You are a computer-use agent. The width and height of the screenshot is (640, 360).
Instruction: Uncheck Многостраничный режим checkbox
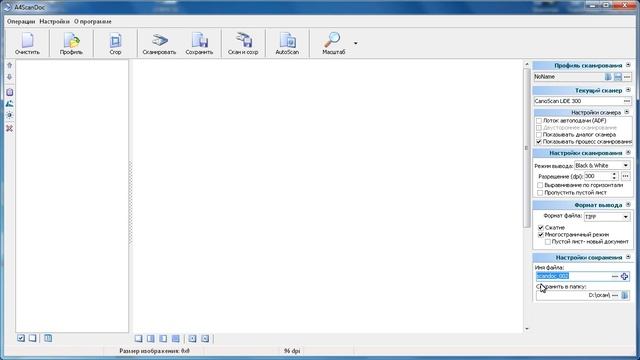click(541, 235)
